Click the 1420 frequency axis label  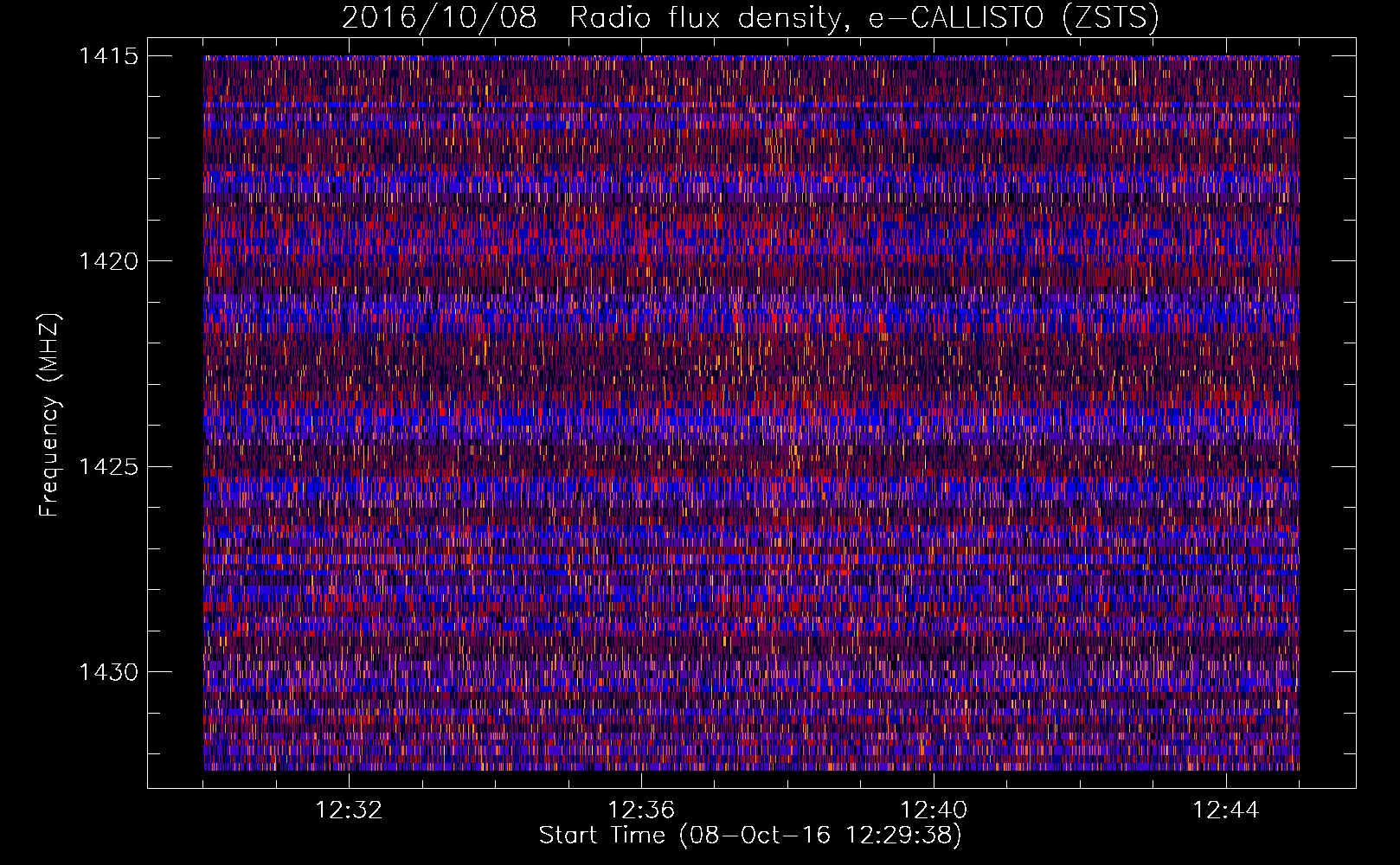(108, 261)
